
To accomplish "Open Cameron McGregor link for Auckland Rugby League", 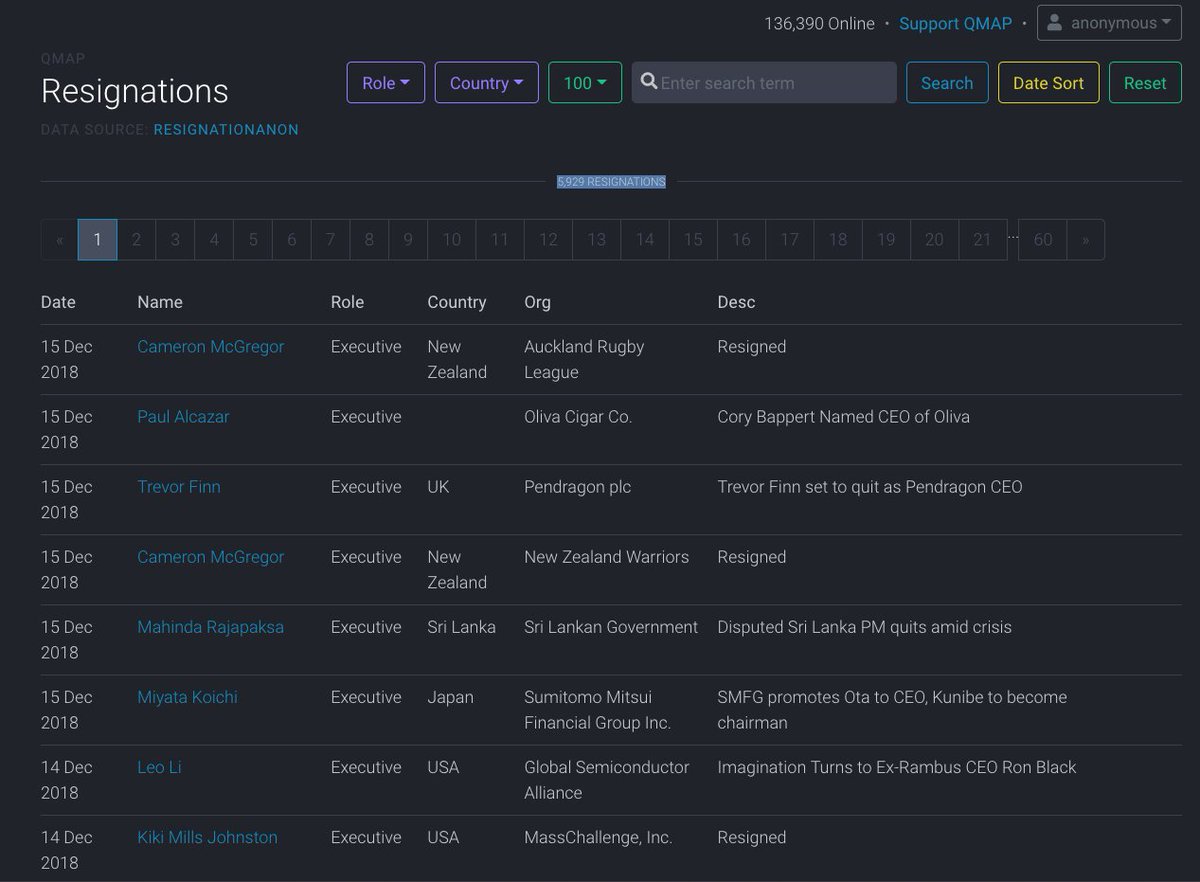I will [x=211, y=347].
